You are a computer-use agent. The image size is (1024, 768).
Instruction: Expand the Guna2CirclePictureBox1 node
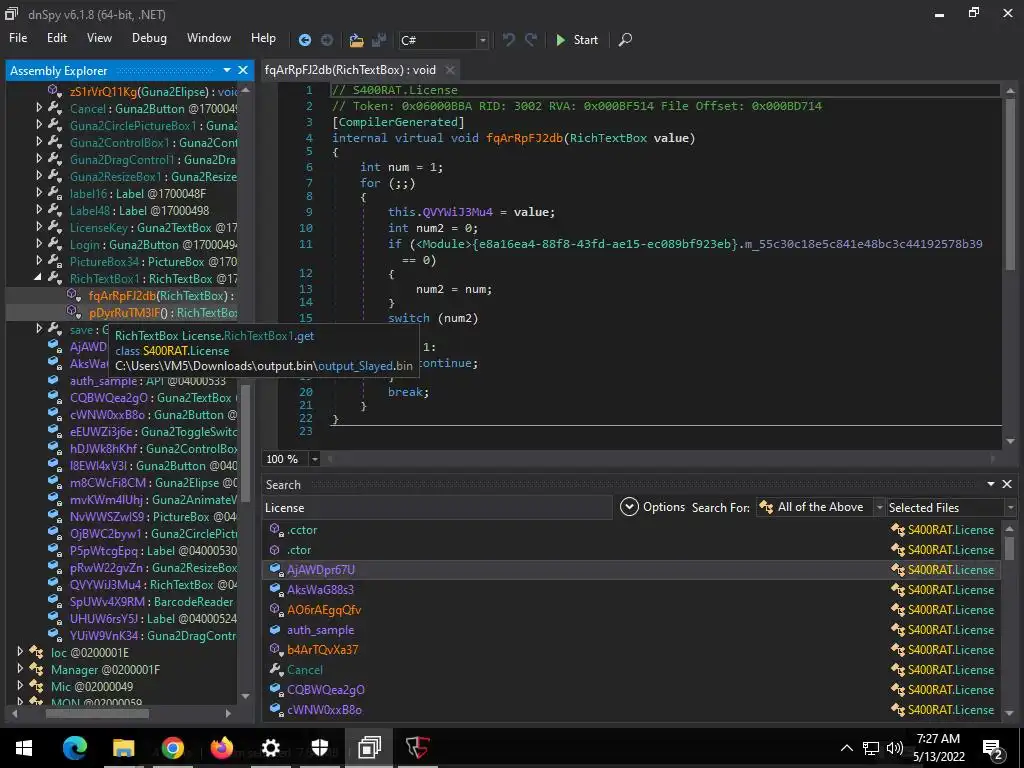[x=39, y=125]
